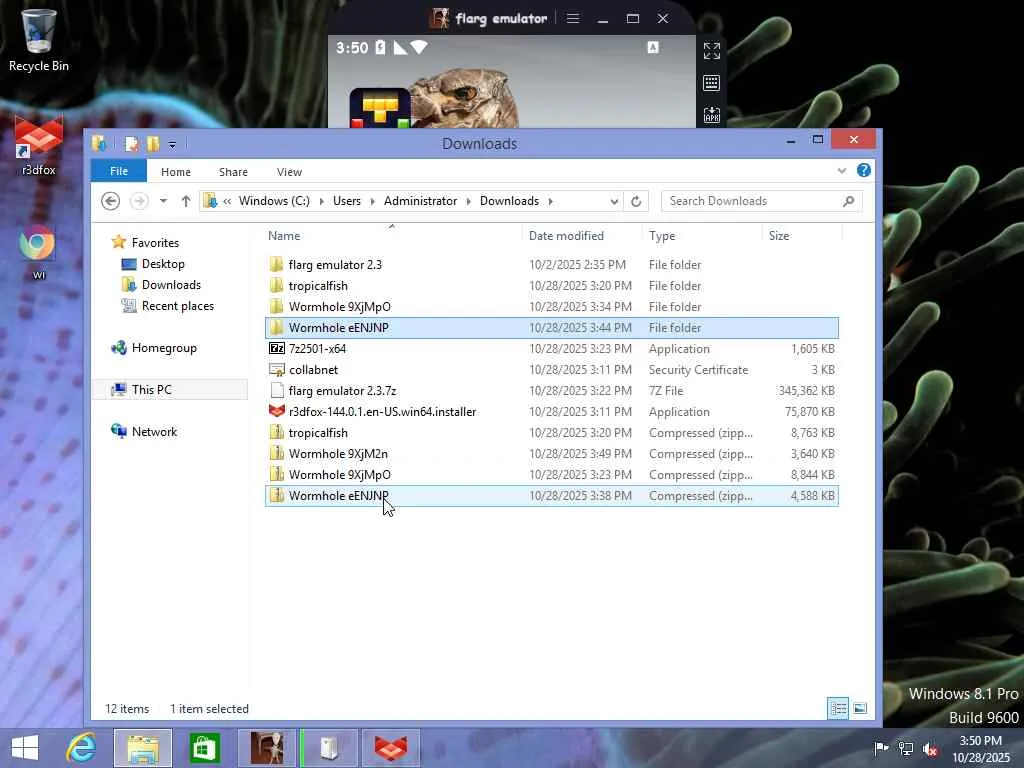Sort by the Size column header
The width and height of the screenshot is (1024, 768).
[x=802, y=236]
